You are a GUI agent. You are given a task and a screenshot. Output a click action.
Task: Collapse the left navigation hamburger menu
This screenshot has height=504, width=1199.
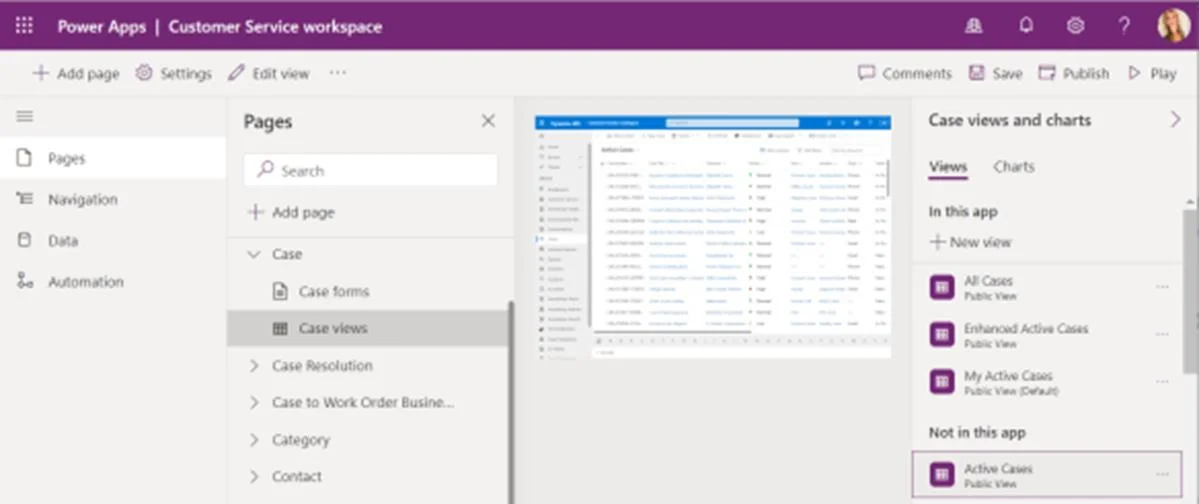(x=24, y=116)
